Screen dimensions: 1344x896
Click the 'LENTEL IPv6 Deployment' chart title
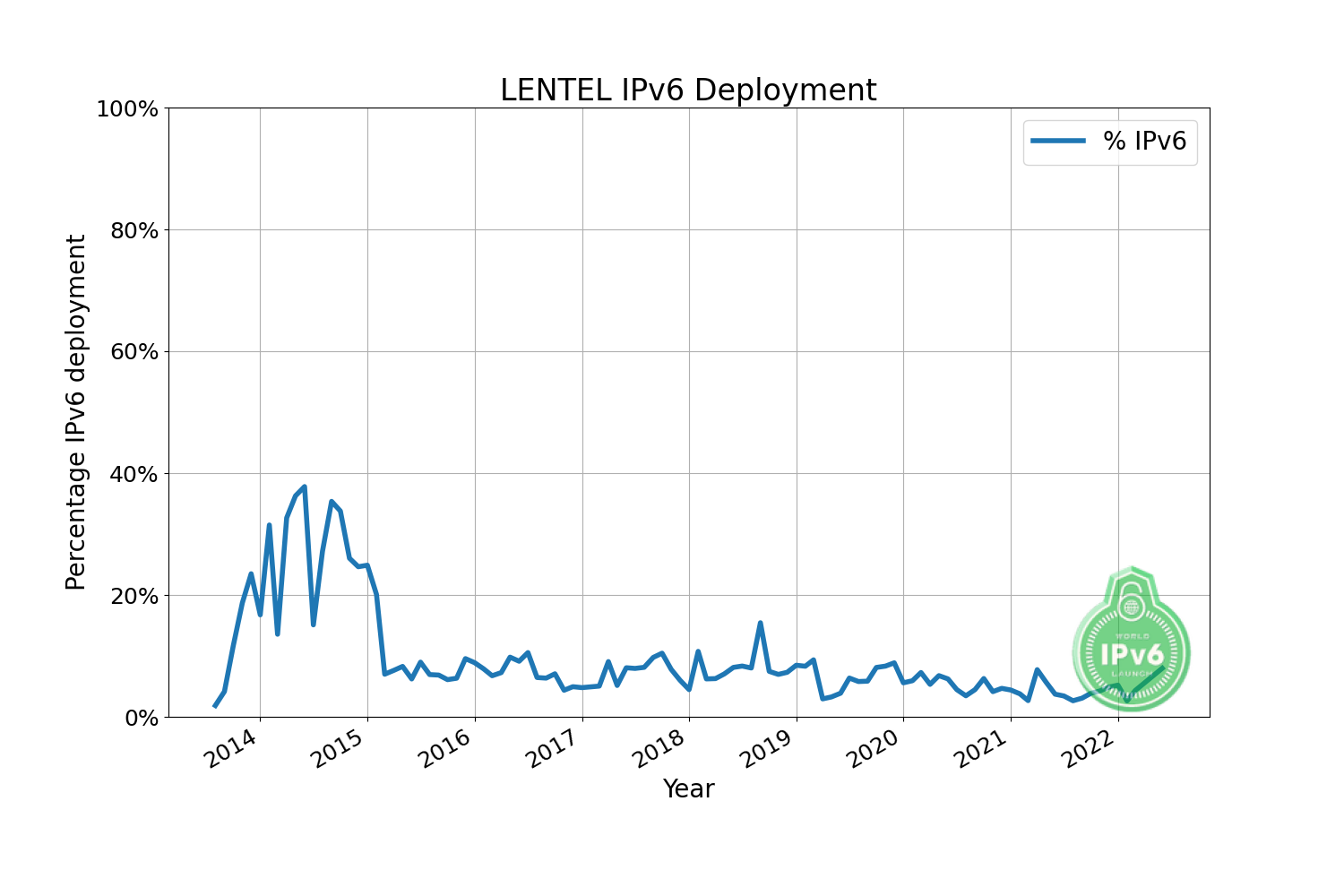688,90
